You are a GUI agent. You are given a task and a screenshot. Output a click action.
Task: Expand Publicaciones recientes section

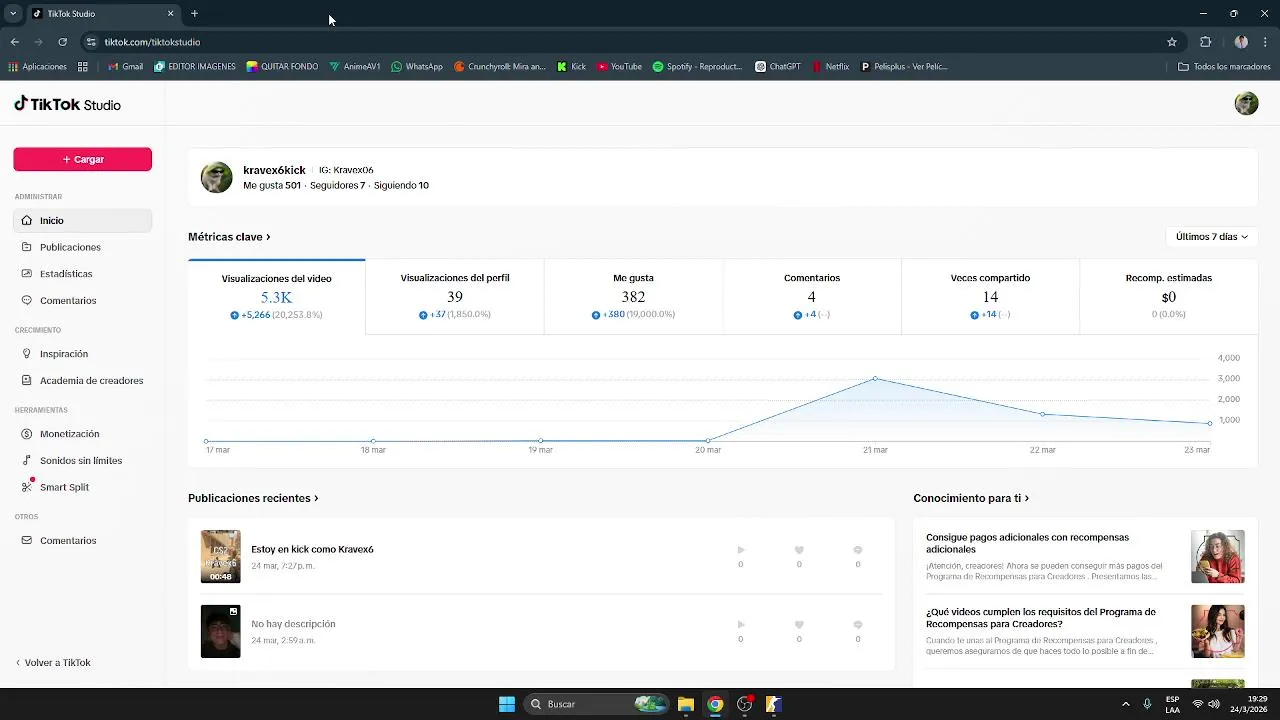point(253,498)
